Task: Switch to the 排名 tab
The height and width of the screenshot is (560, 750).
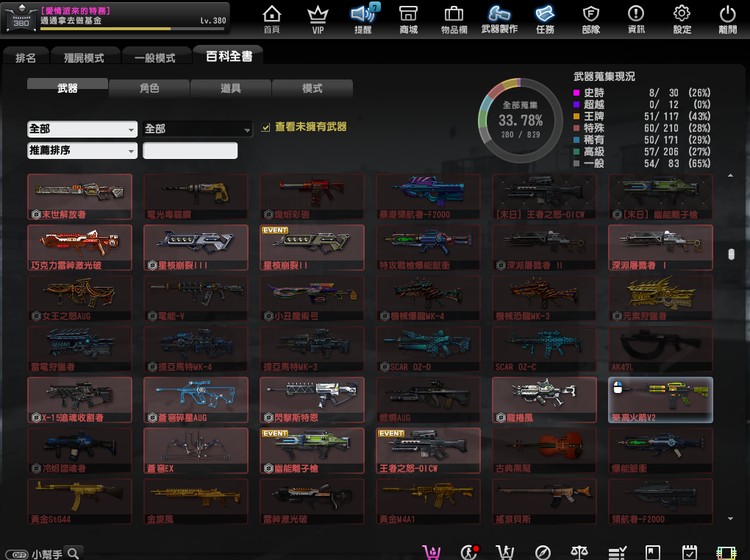Action: pos(25,57)
